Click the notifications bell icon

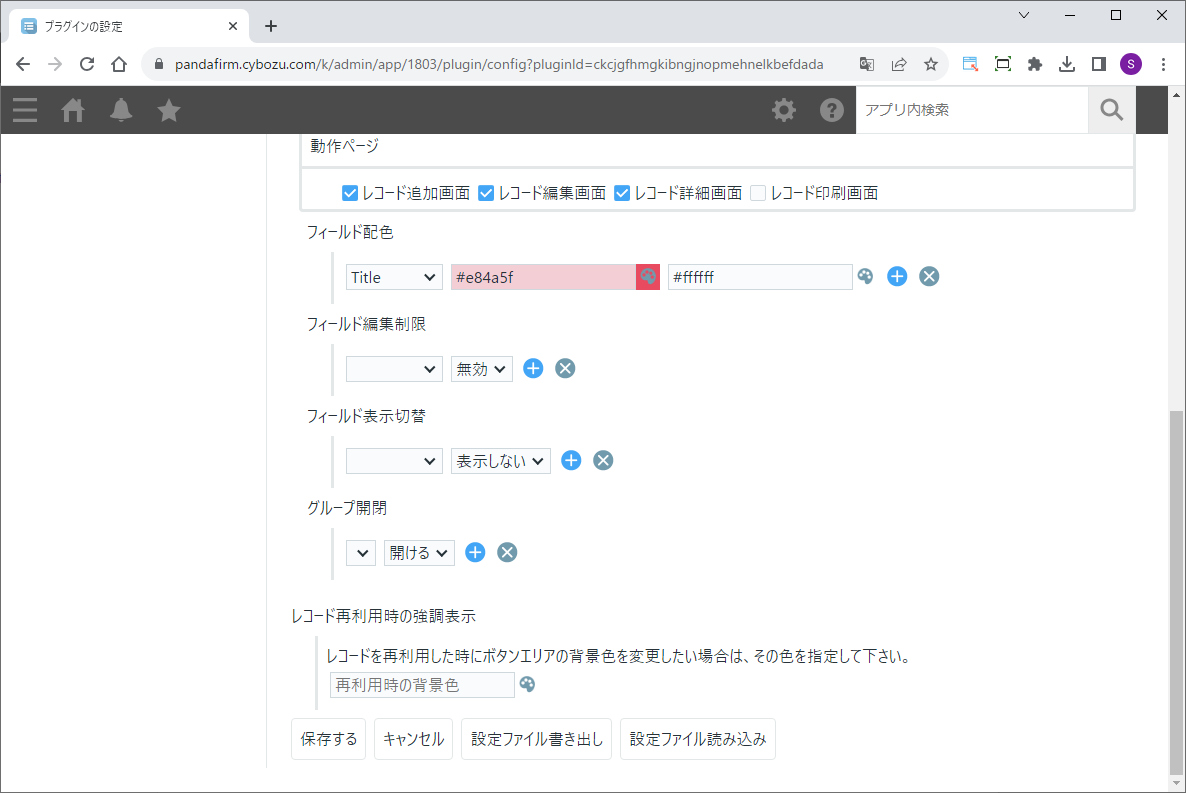[121, 110]
